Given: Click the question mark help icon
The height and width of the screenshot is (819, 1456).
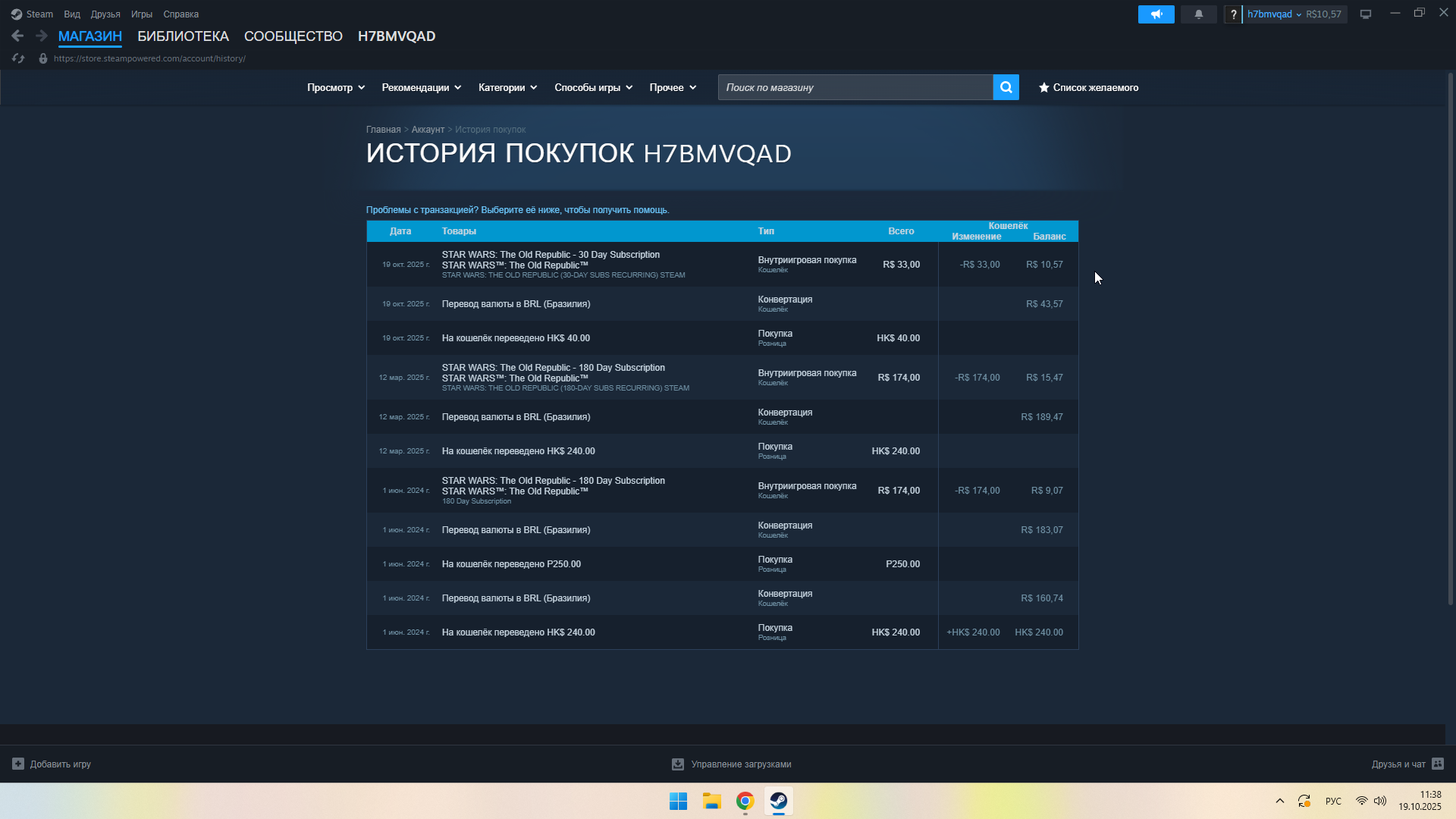Looking at the screenshot, I should [1234, 14].
